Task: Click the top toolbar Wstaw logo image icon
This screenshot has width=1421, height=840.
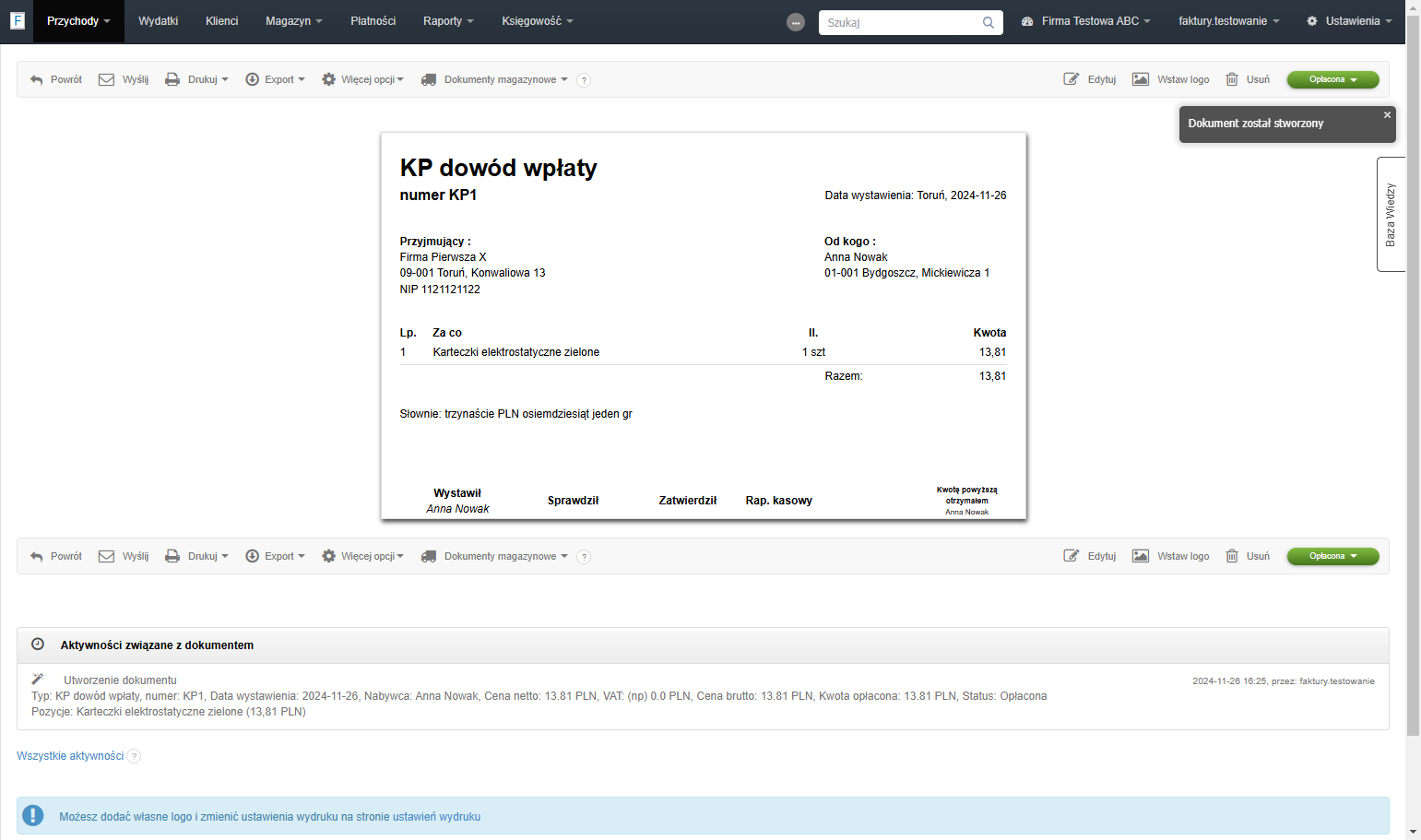Action: point(1141,79)
